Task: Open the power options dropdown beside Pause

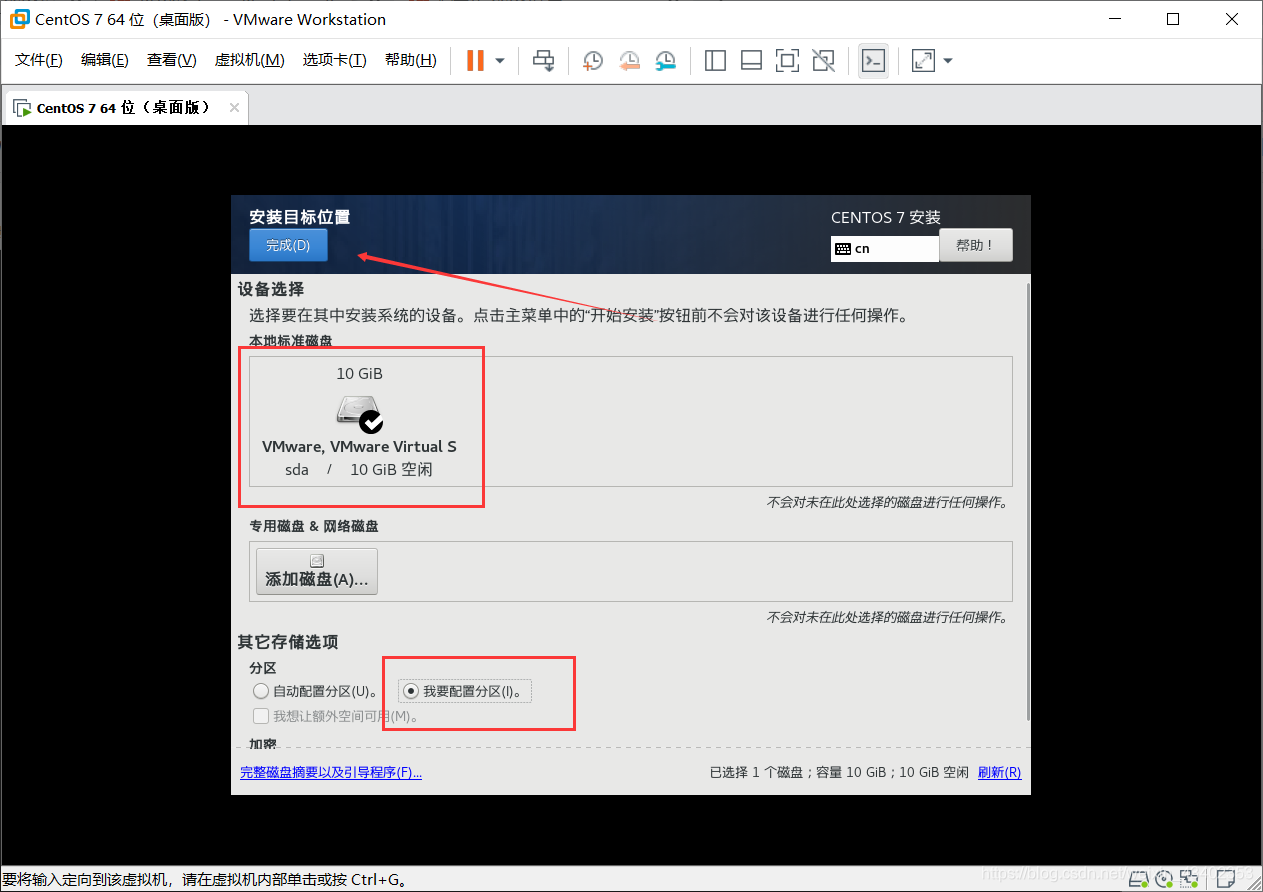Action: (x=500, y=61)
